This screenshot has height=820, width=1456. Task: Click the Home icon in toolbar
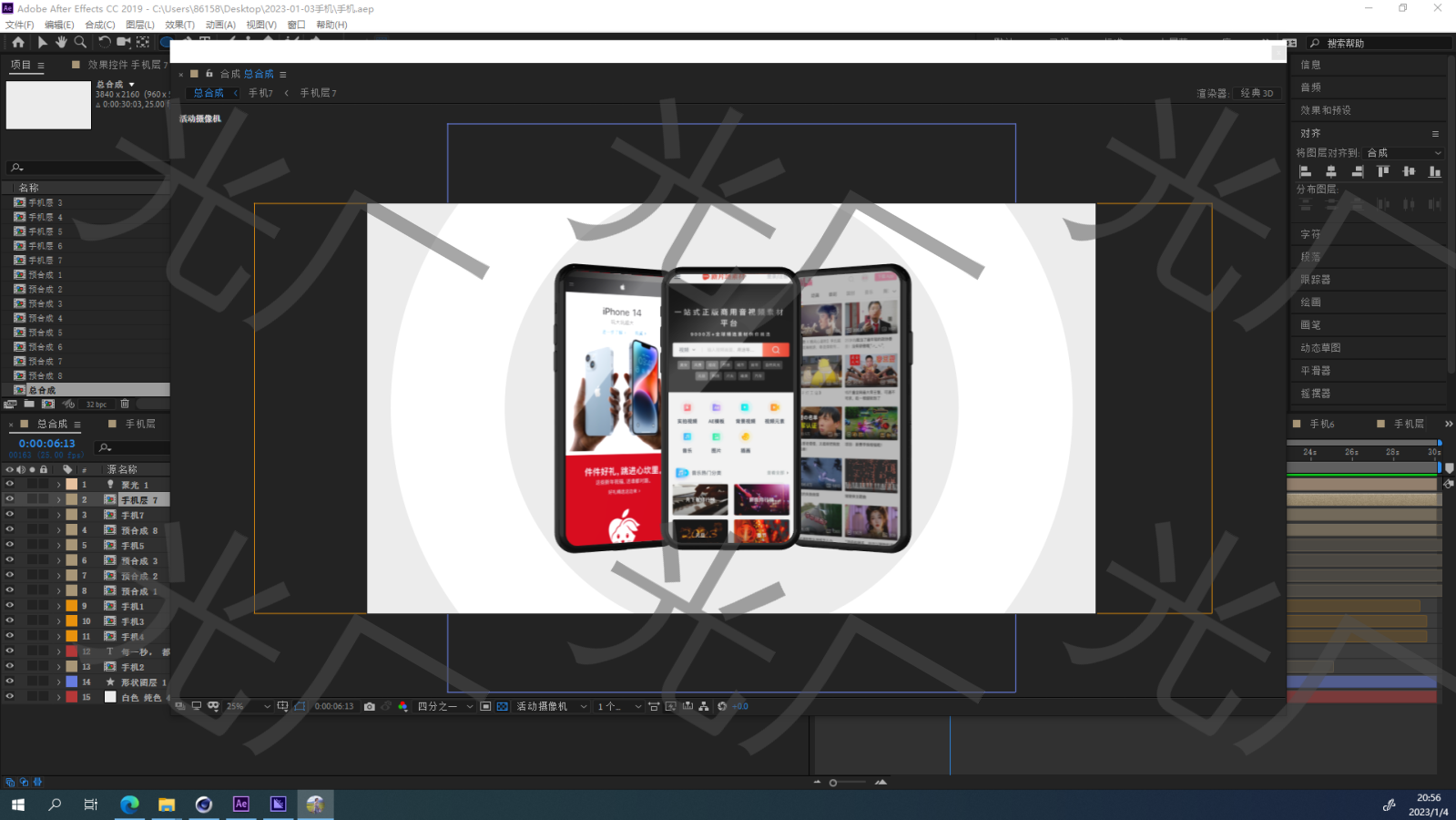17,42
